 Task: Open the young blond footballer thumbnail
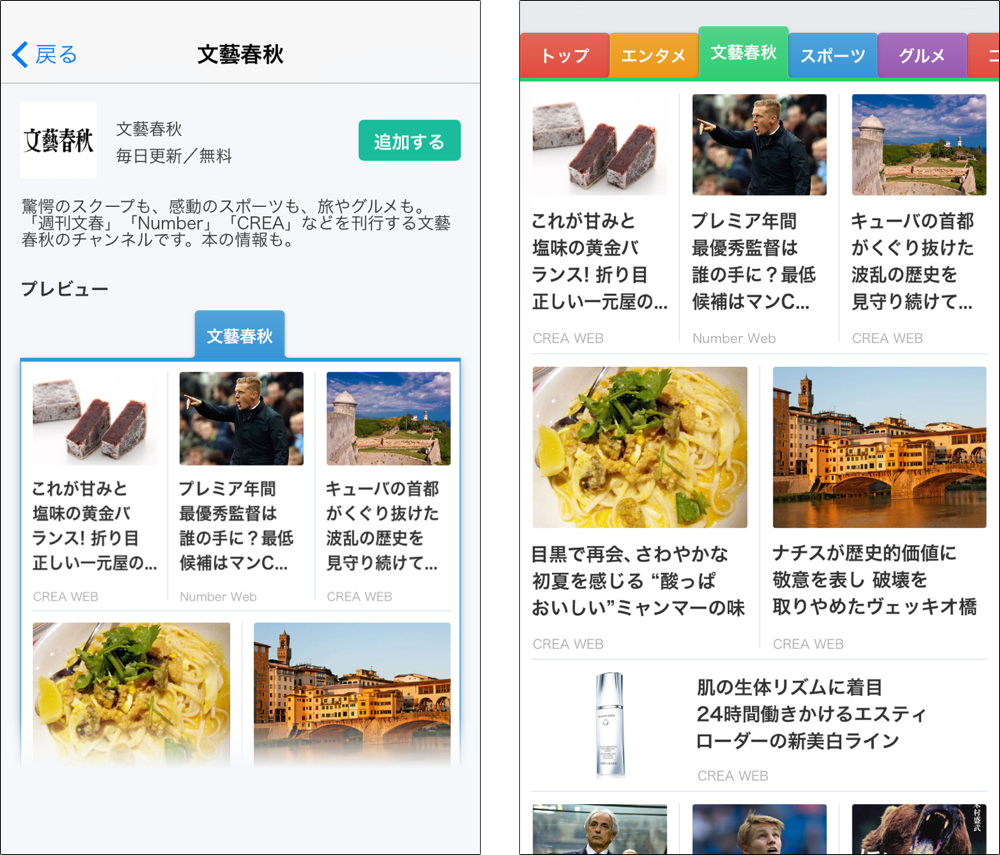pos(760,829)
